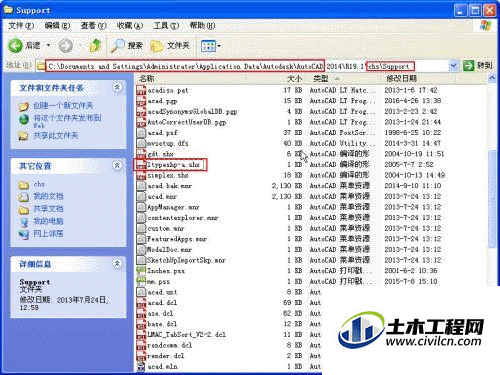Select the acad.psf file icon
Screen dimensions: 500x375
click(141, 133)
